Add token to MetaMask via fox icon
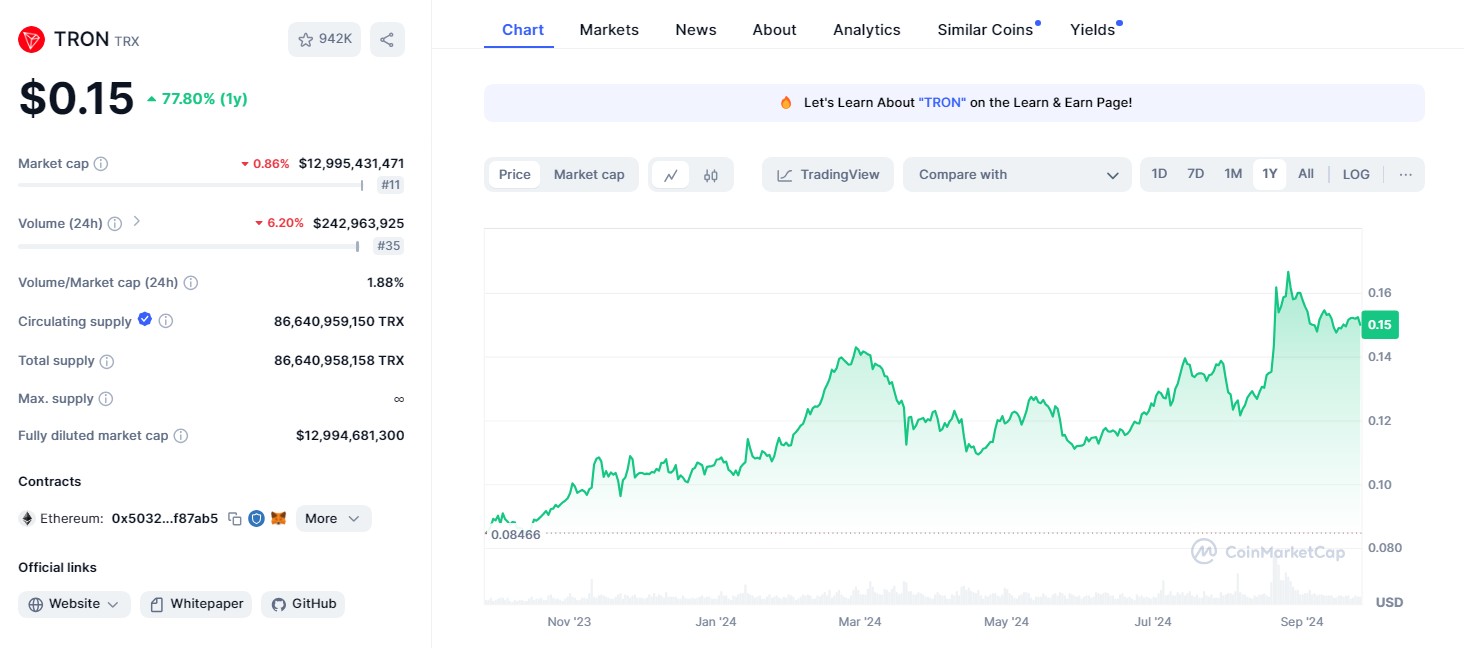 (281, 519)
